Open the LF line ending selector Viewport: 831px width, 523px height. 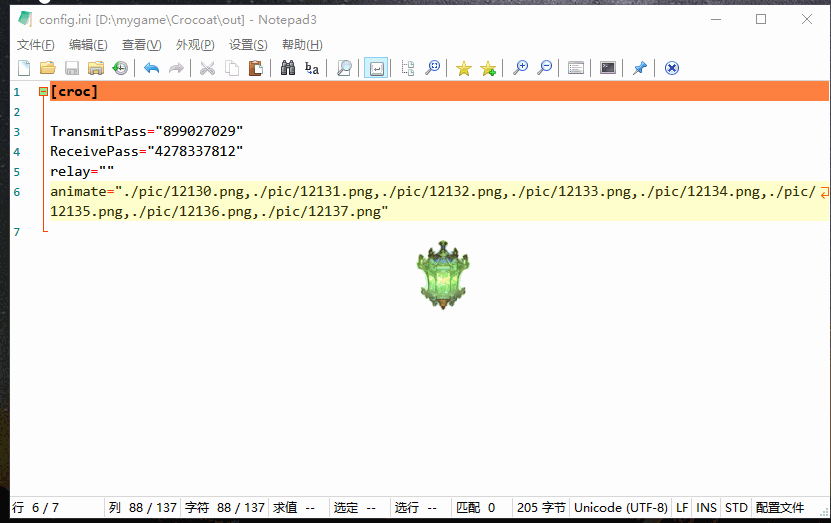tap(682, 508)
